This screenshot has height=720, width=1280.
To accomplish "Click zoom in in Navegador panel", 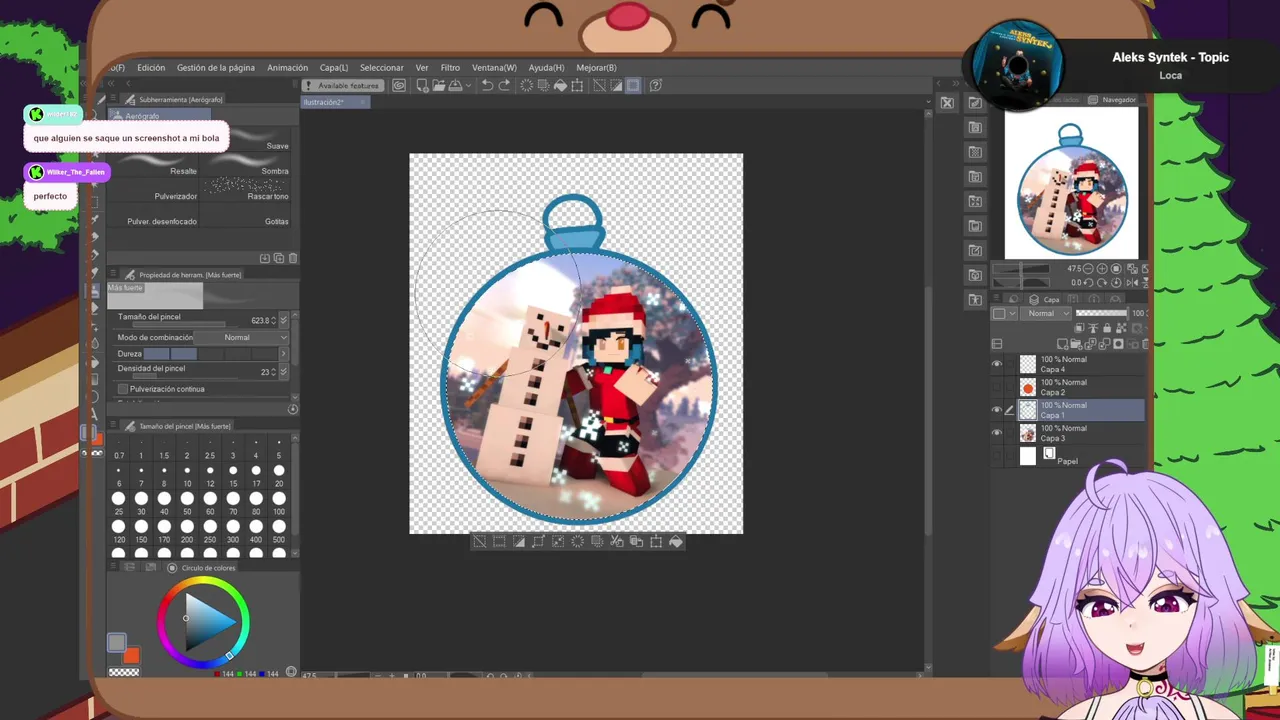I will [1102, 269].
